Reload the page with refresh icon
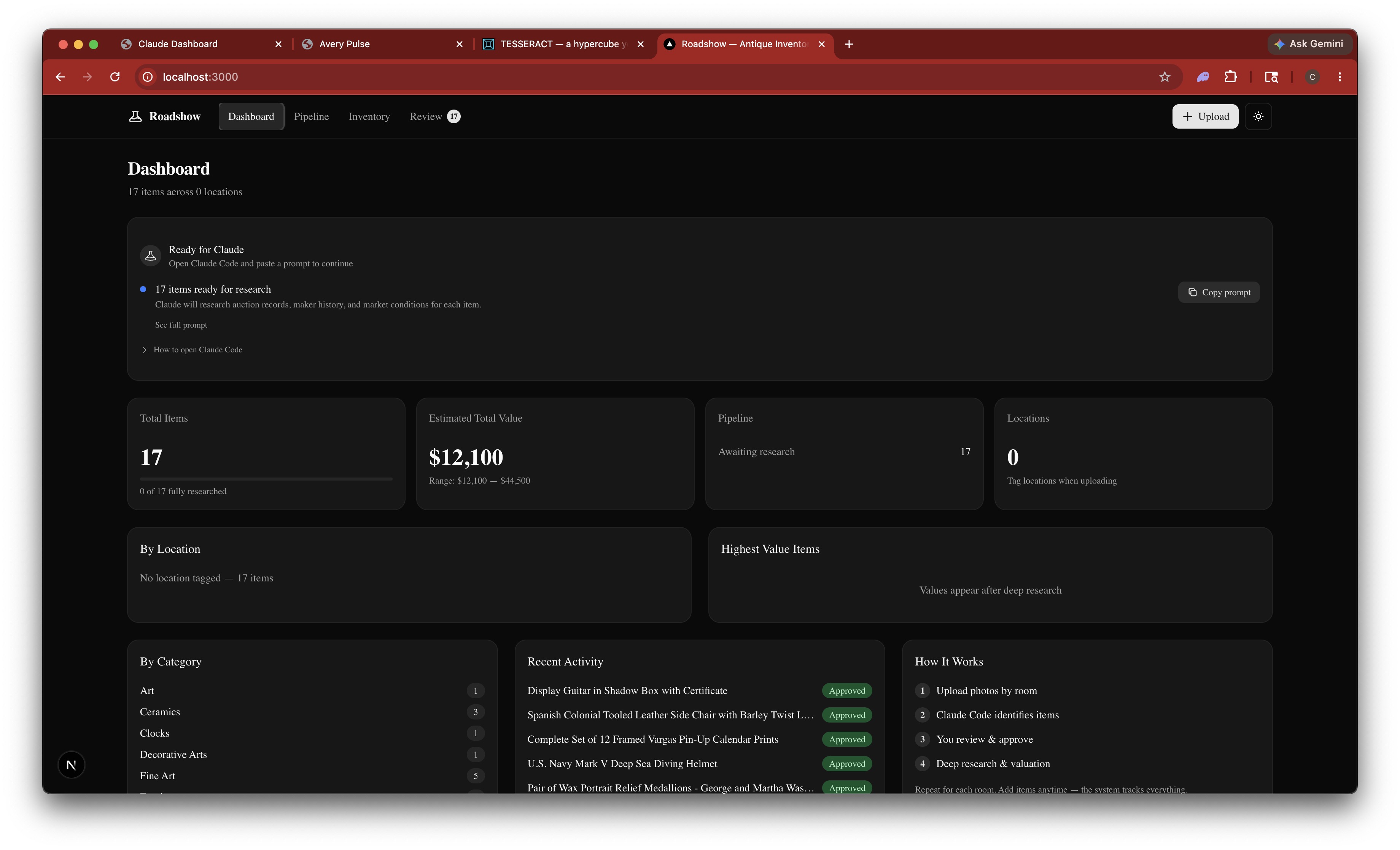Viewport: 1400px width, 850px height. 115,77
